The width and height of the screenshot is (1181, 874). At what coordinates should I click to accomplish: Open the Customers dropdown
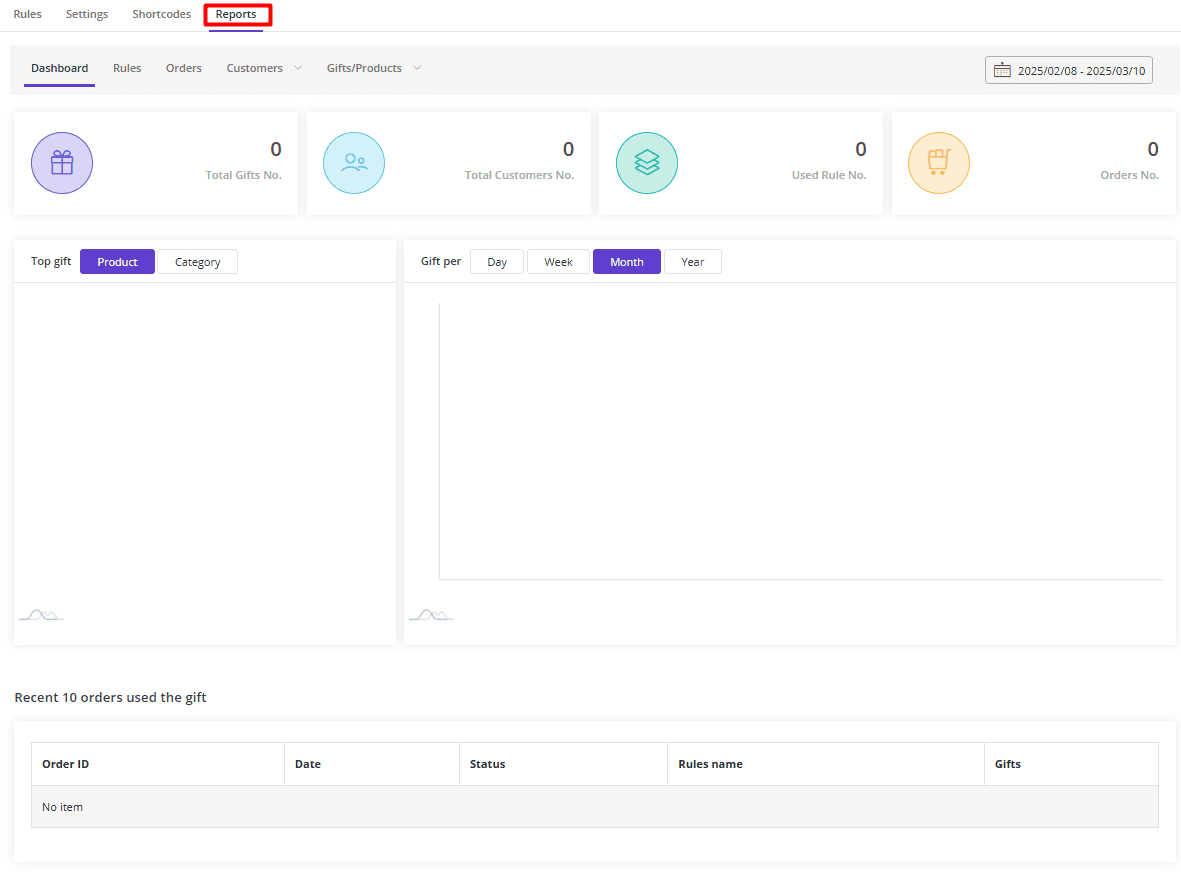coord(262,68)
